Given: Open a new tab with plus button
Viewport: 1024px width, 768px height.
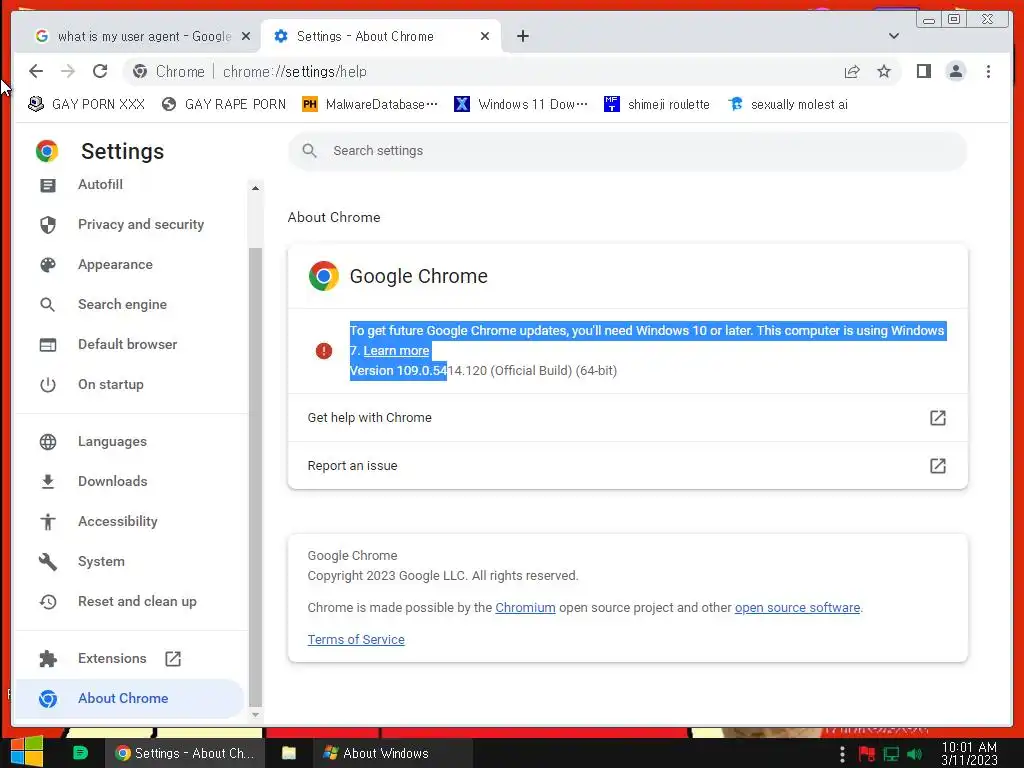Looking at the screenshot, I should [522, 36].
